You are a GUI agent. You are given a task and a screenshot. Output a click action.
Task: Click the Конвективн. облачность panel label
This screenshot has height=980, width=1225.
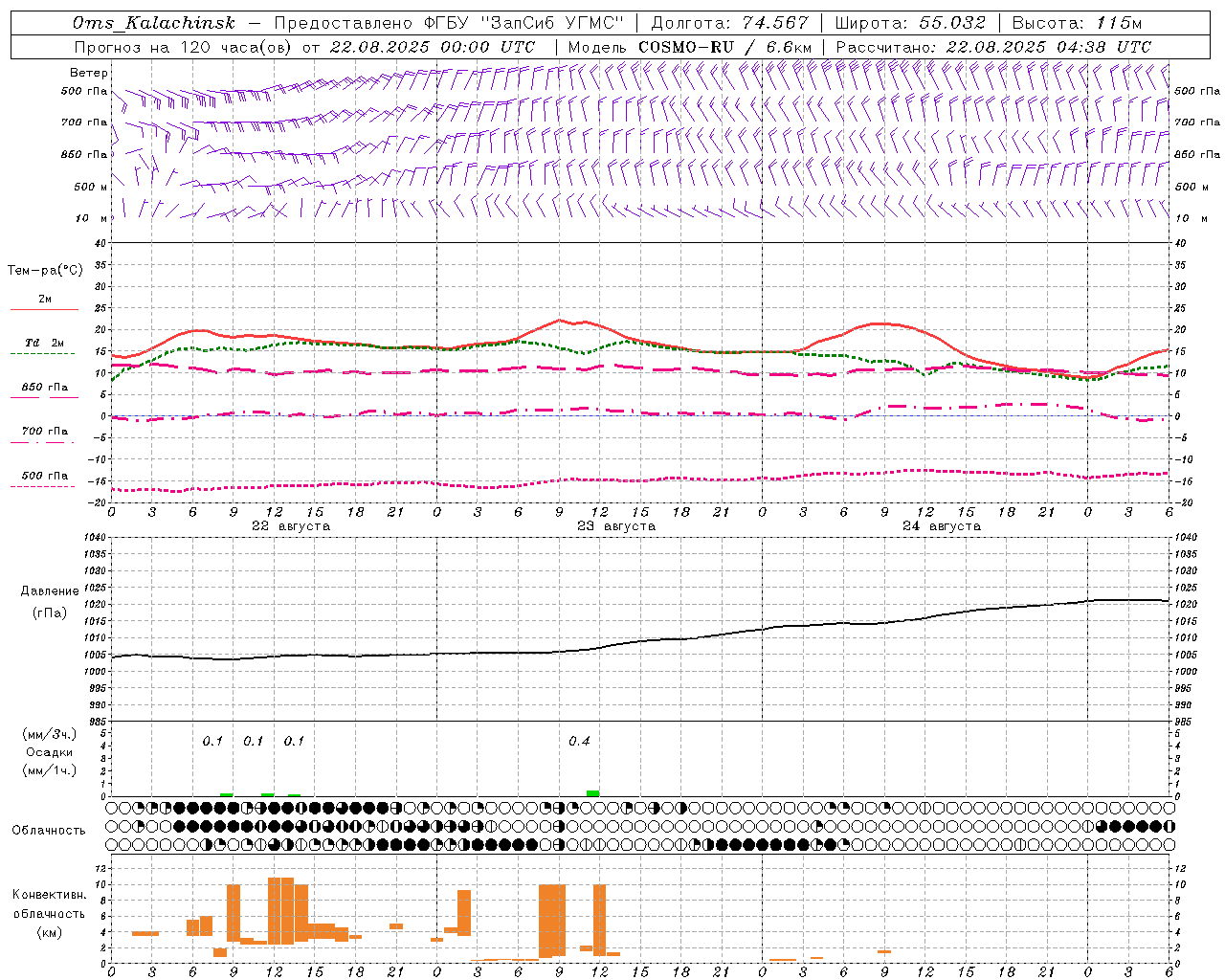click(x=49, y=913)
